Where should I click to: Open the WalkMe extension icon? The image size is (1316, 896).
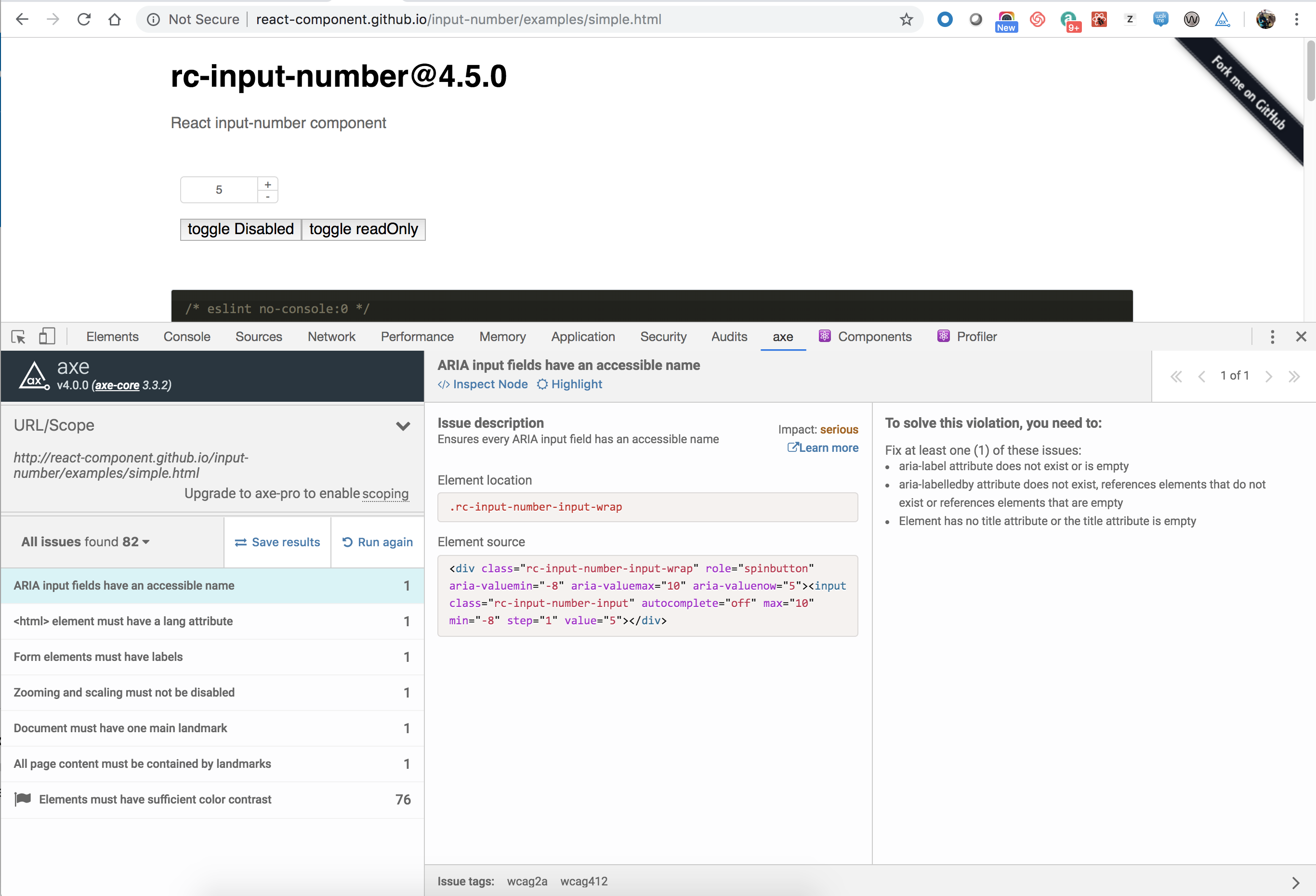pyautogui.click(x=1160, y=19)
